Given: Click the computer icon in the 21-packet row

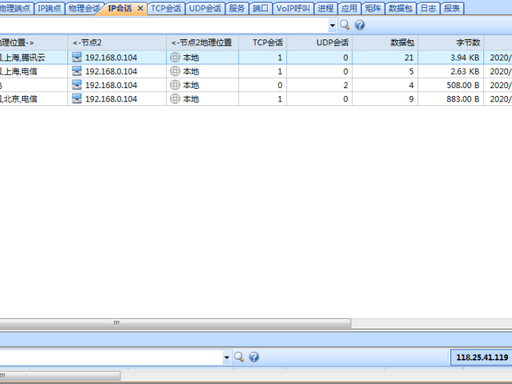Looking at the screenshot, I should click(x=77, y=57).
